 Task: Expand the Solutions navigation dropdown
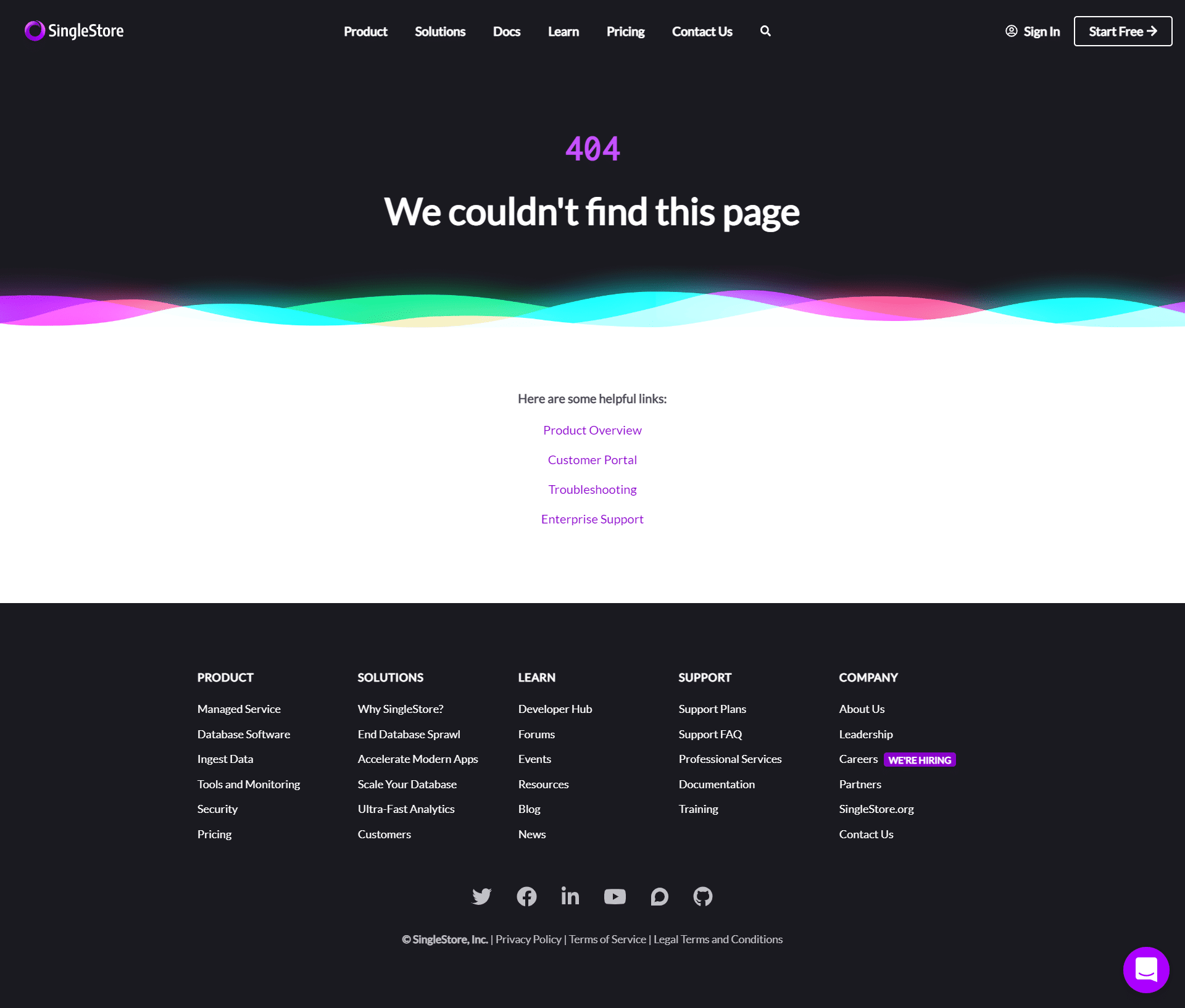click(440, 31)
